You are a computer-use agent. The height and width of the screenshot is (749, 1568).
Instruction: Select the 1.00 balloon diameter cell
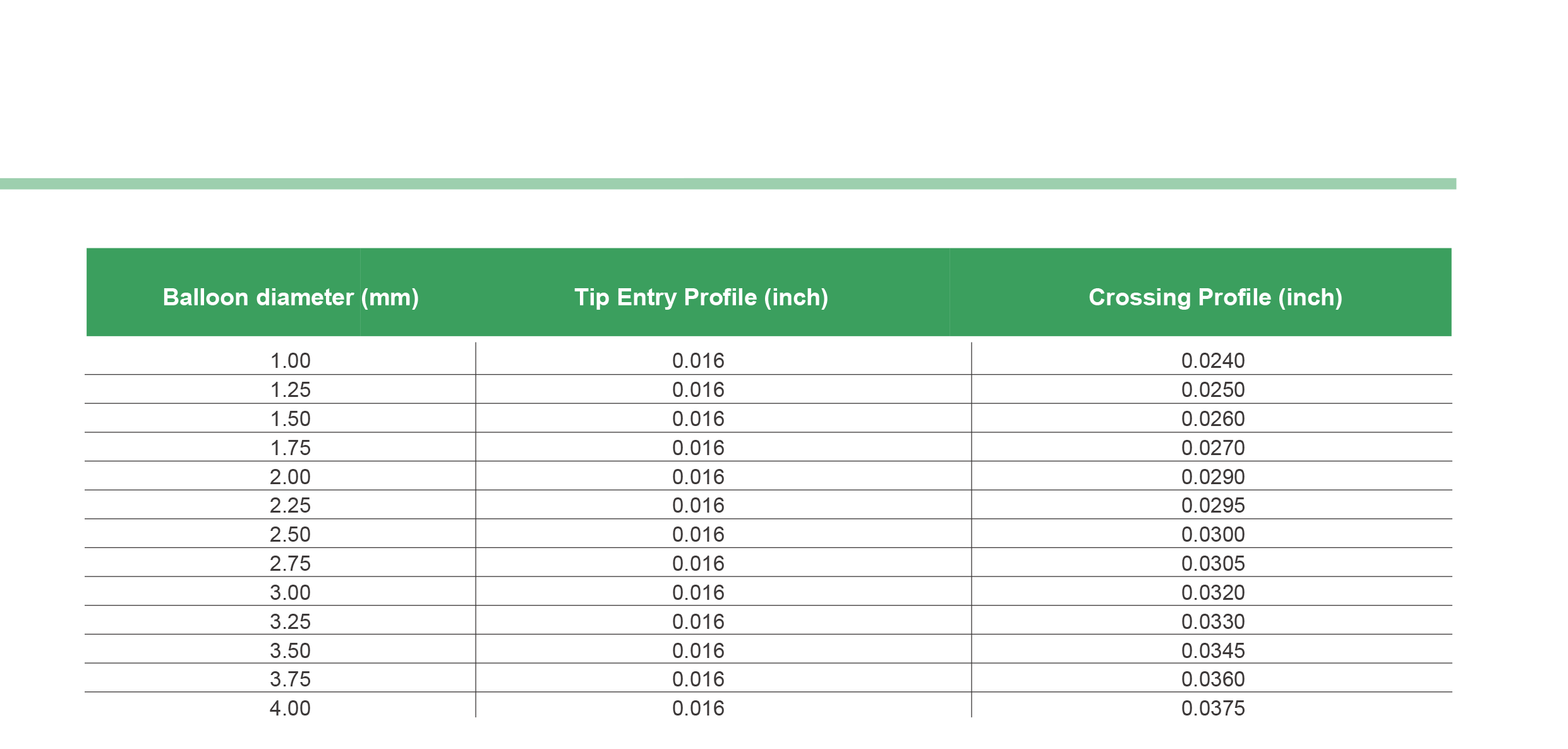(291, 361)
